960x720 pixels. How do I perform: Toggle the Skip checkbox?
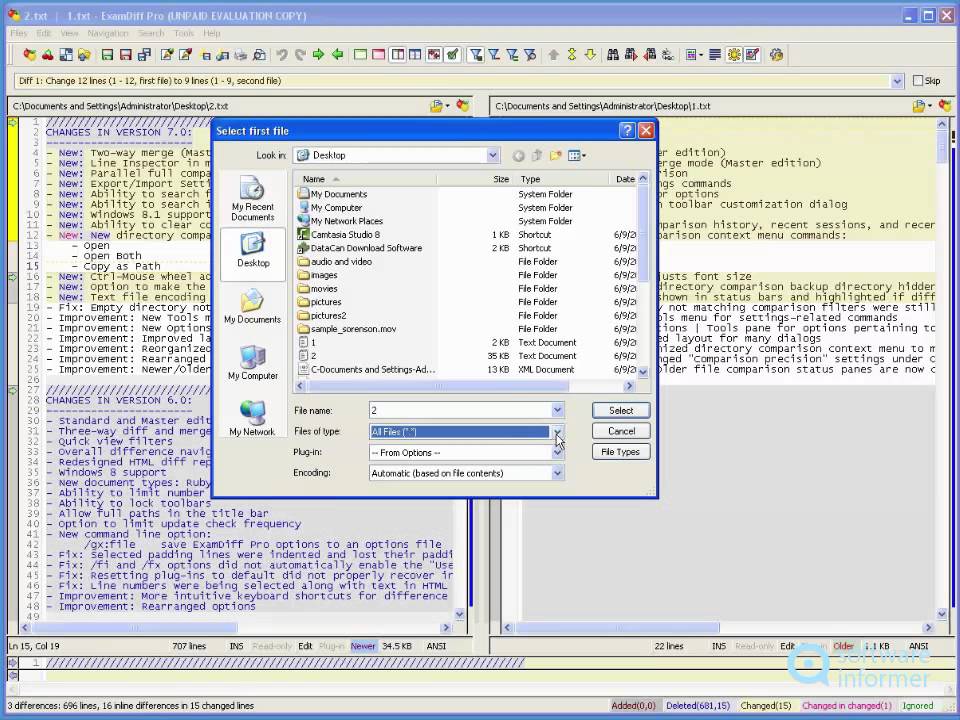click(x=918, y=81)
